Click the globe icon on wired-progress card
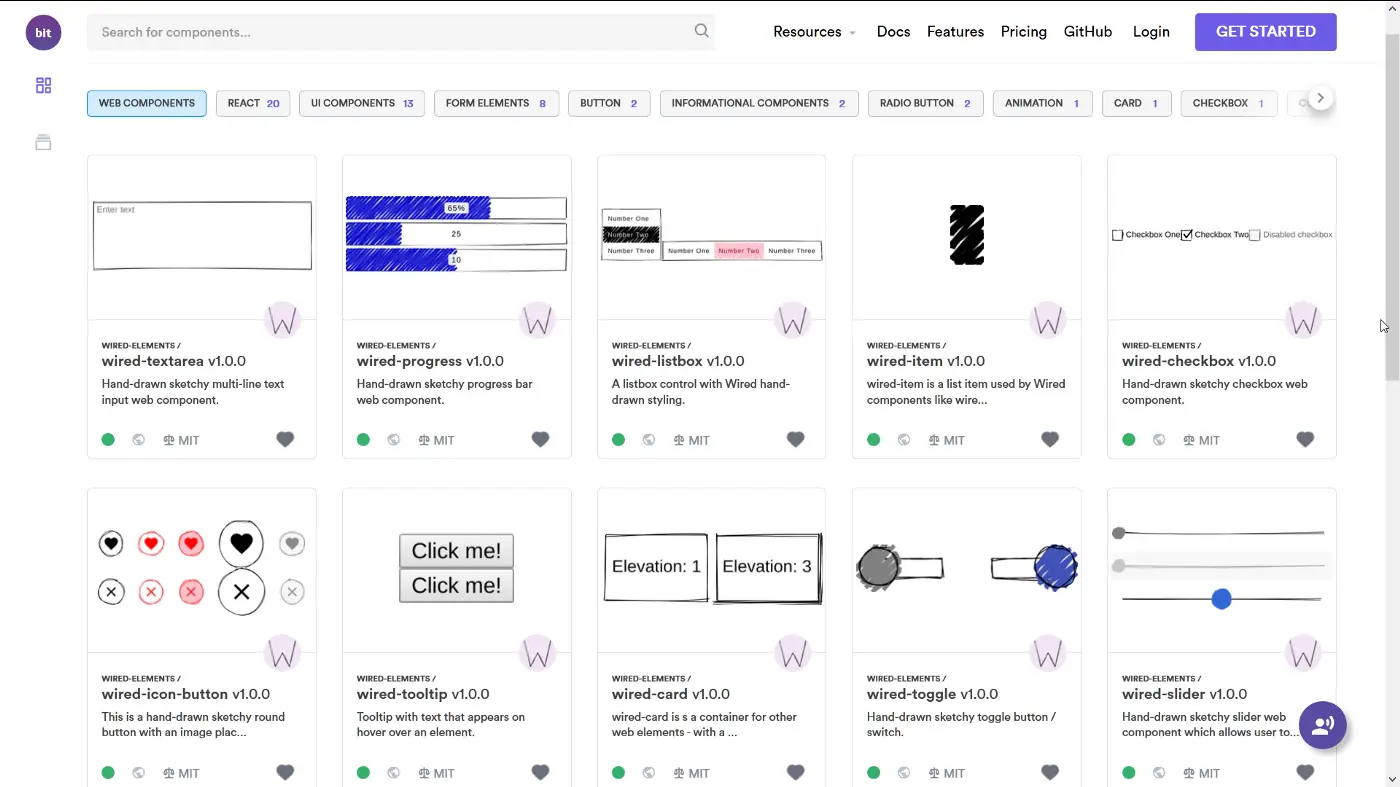Viewport: 1400px width, 787px height. tap(394, 440)
